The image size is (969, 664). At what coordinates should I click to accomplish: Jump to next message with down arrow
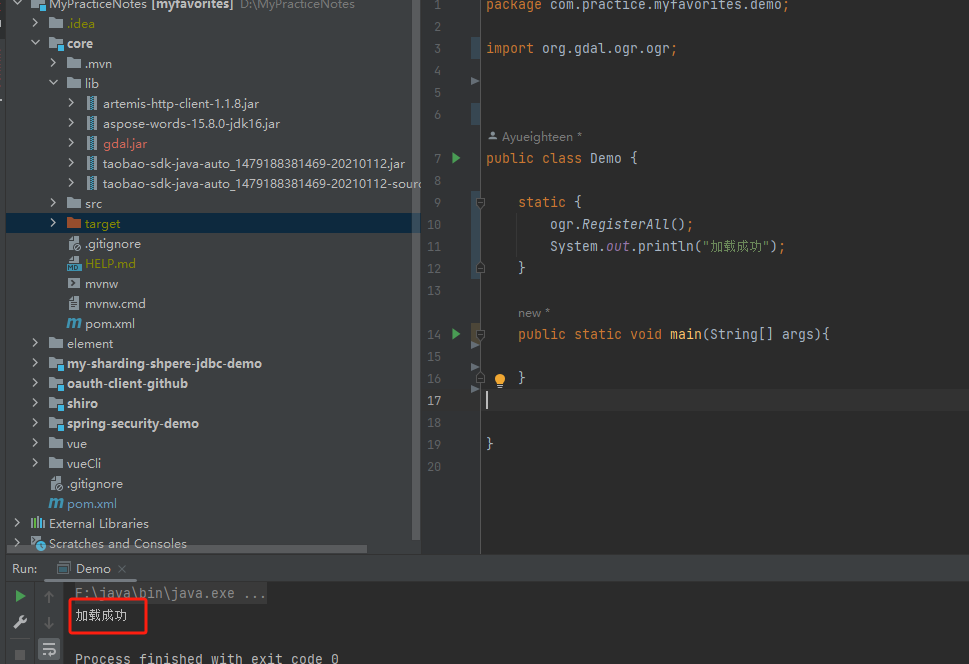click(x=48, y=622)
